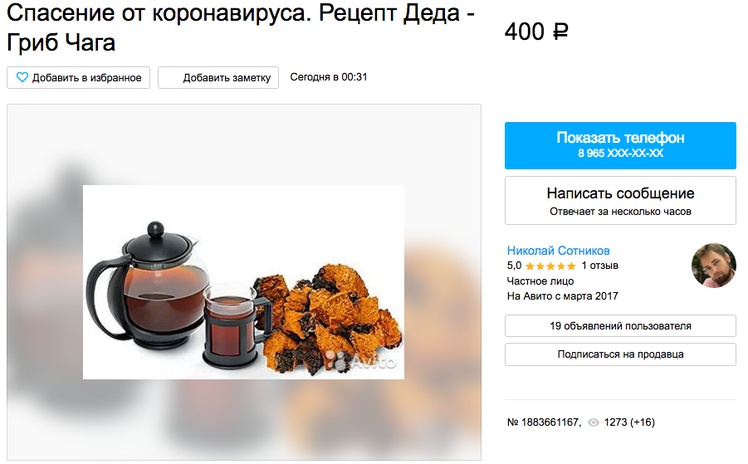Open Написать сообщение to message seller

coord(620,200)
